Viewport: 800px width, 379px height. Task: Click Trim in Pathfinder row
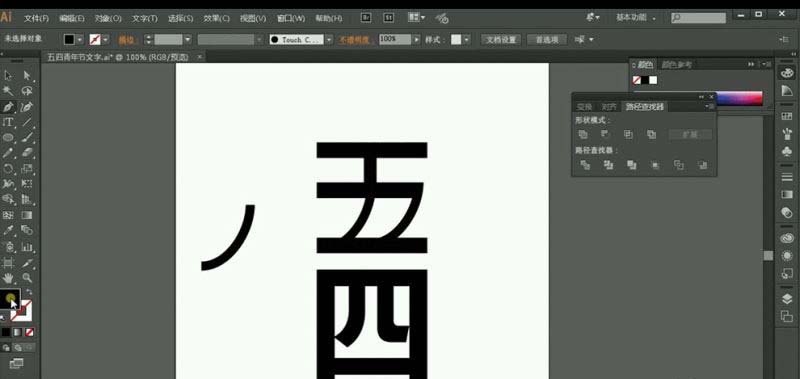pos(608,165)
